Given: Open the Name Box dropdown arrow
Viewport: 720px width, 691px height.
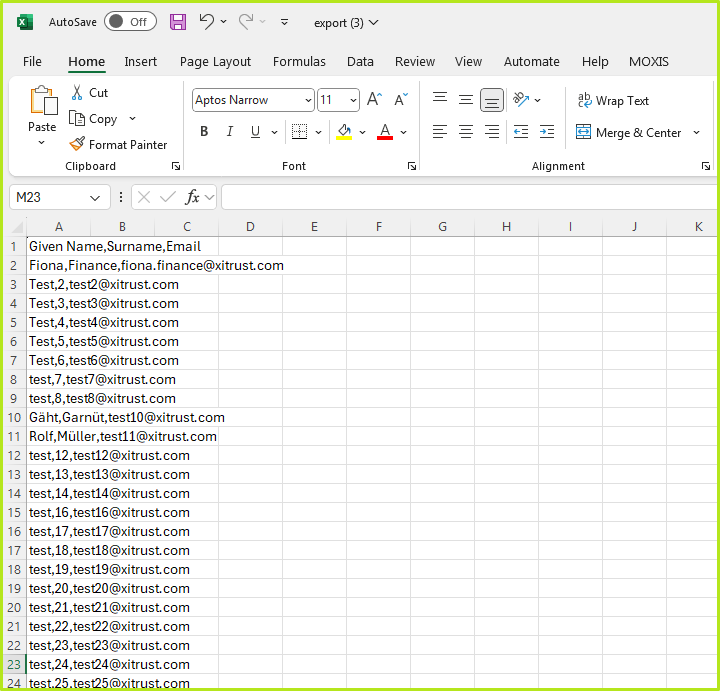Looking at the screenshot, I should [x=95, y=198].
